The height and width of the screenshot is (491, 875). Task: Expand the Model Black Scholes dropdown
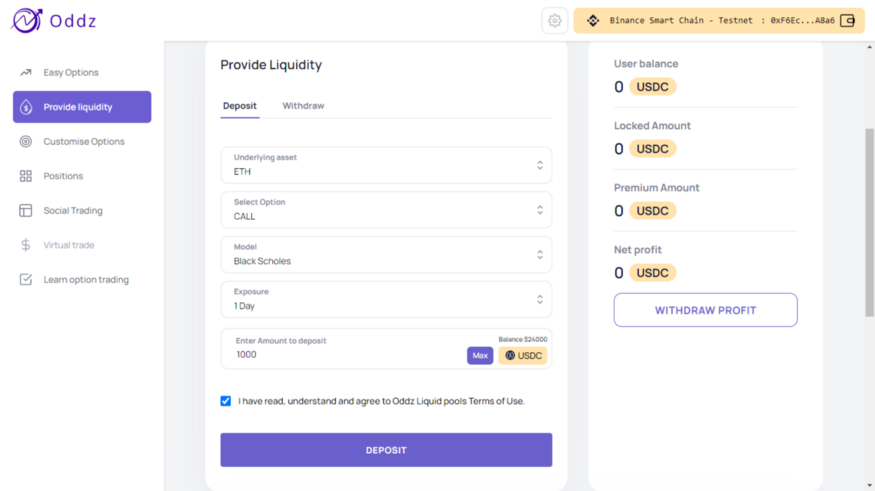386,254
